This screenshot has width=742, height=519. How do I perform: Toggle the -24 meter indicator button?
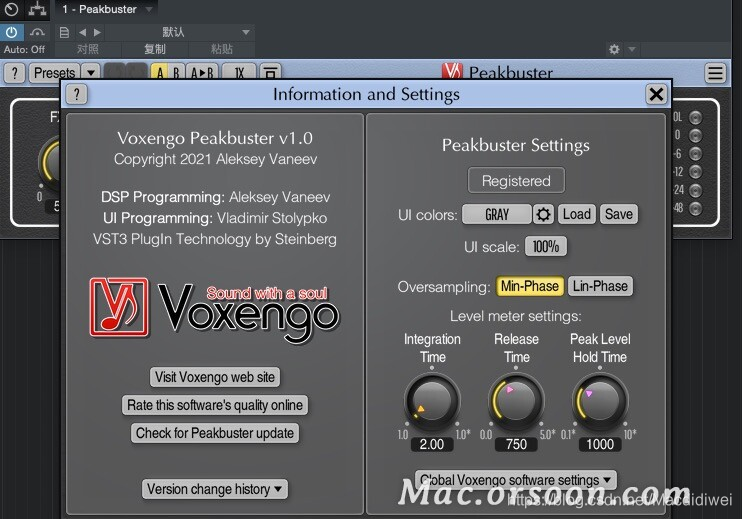tap(695, 190)
